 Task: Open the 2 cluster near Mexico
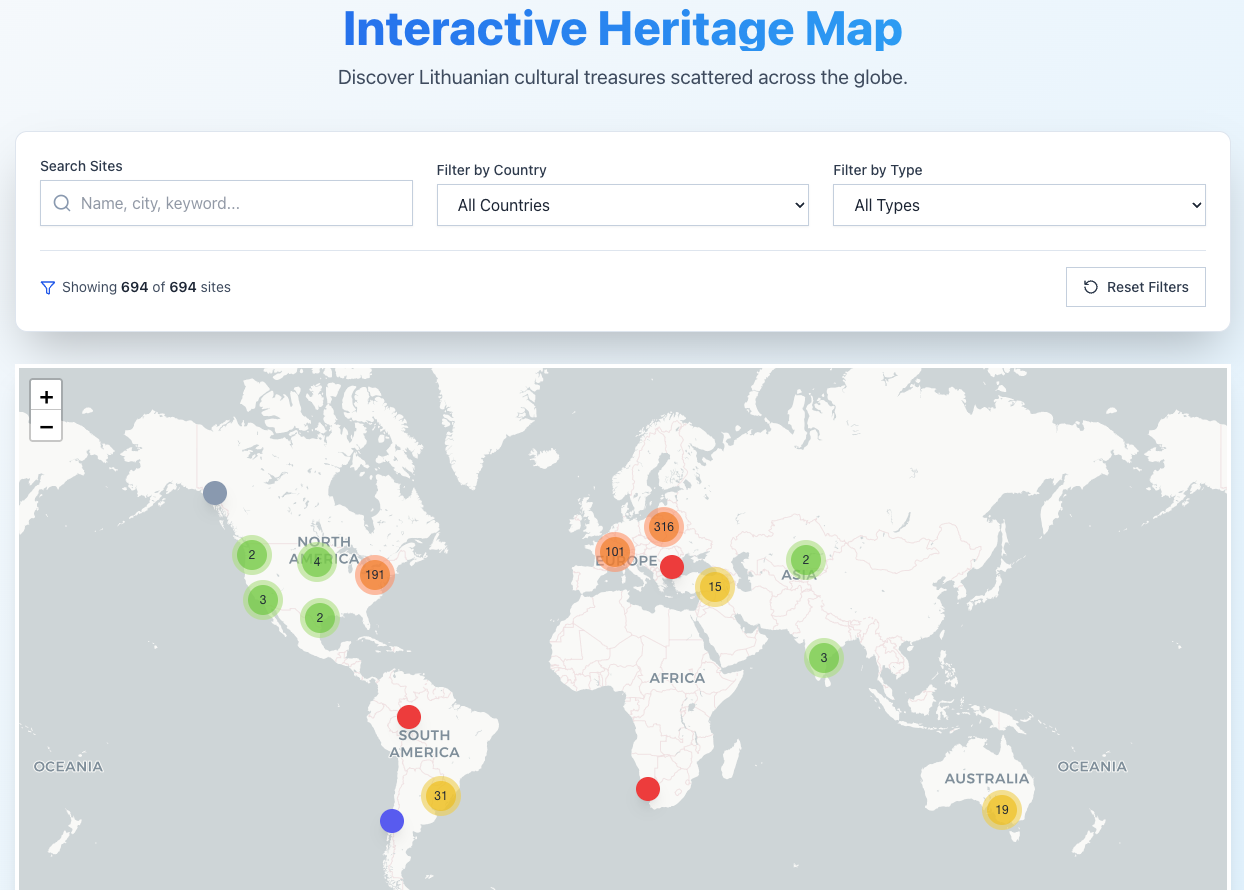pos(320,618)
